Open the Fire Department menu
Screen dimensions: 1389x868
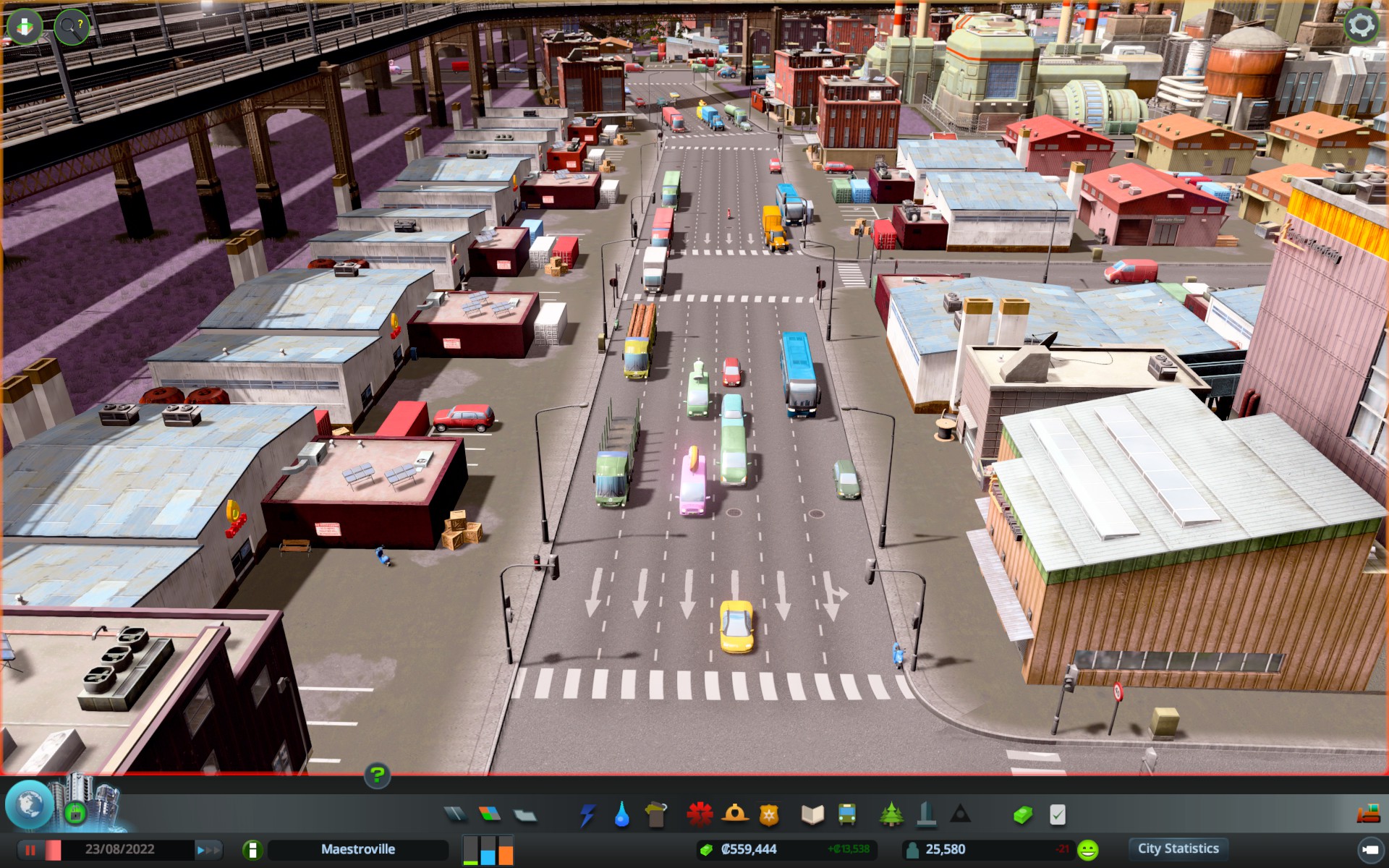734,814
